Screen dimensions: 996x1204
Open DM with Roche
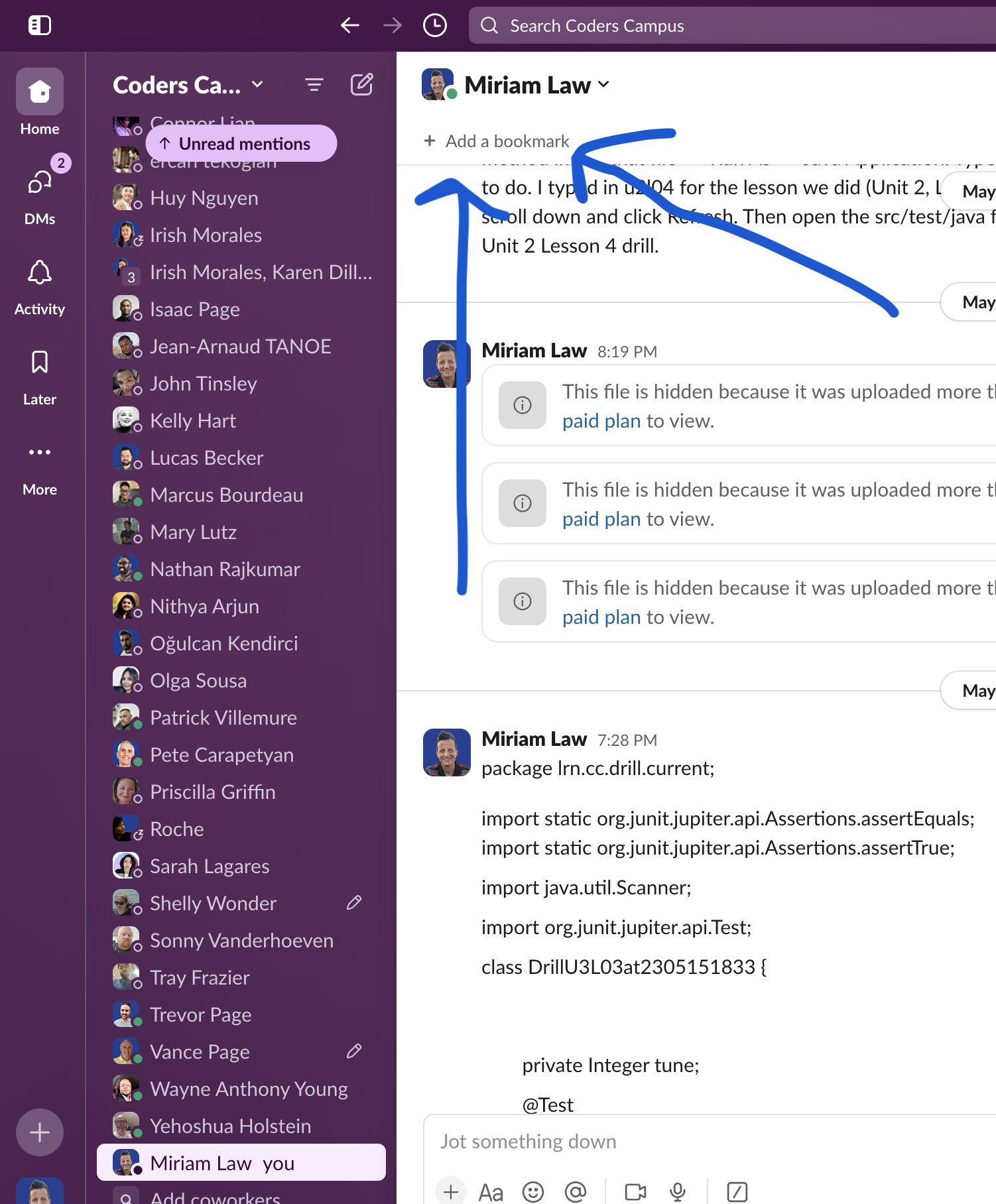pyautogui.click(x=241, y=829)
